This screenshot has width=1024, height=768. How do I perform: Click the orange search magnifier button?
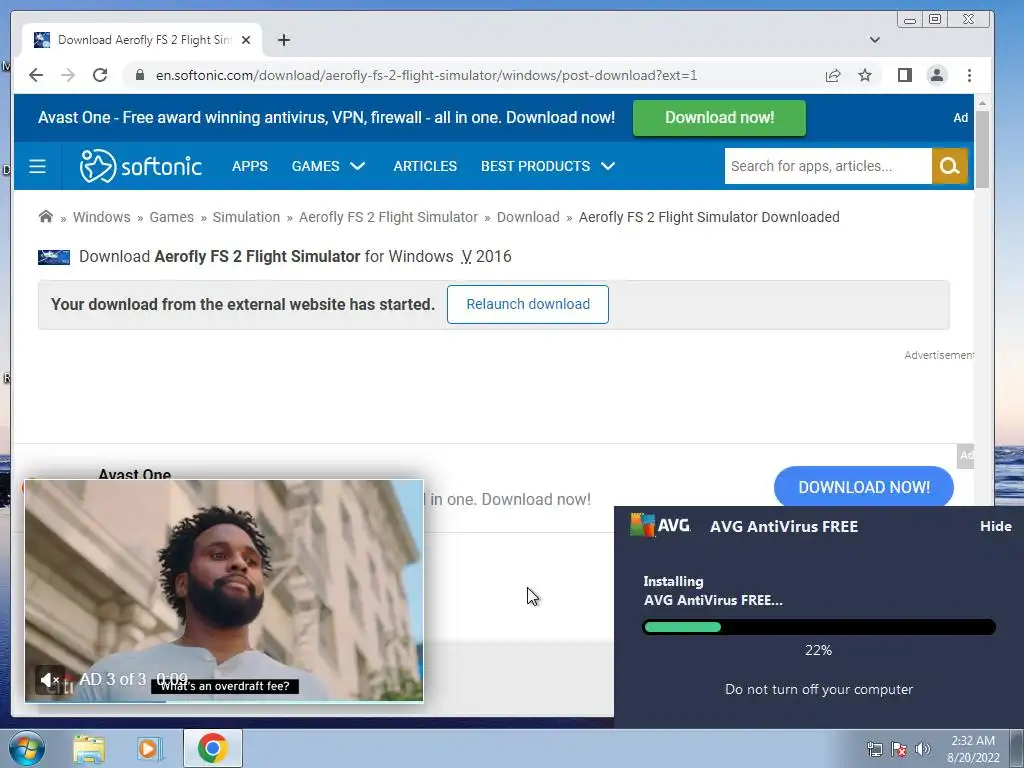point(949,166)
